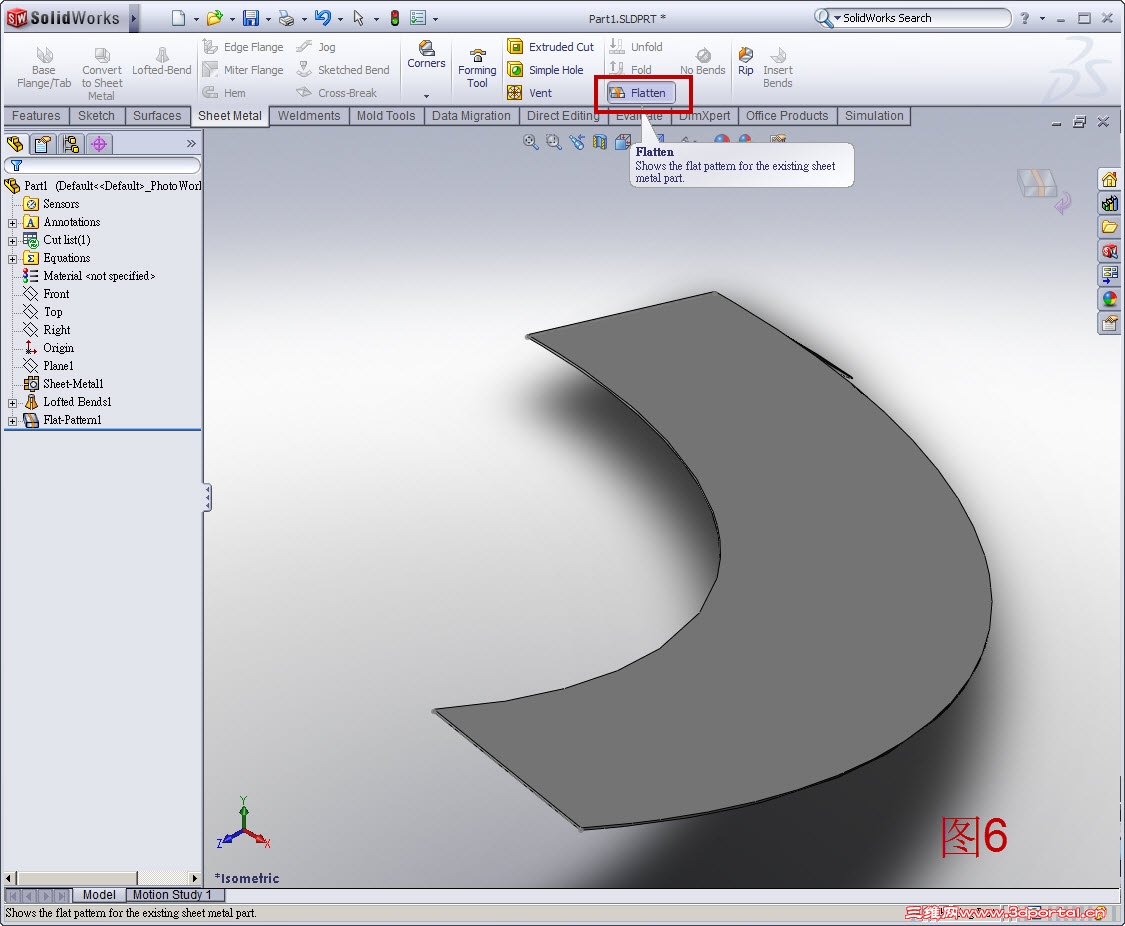This screenshot has height=926, width=1125.
Task: Expand the Corners dropdown arrow
Action: (x=426, y=96)
